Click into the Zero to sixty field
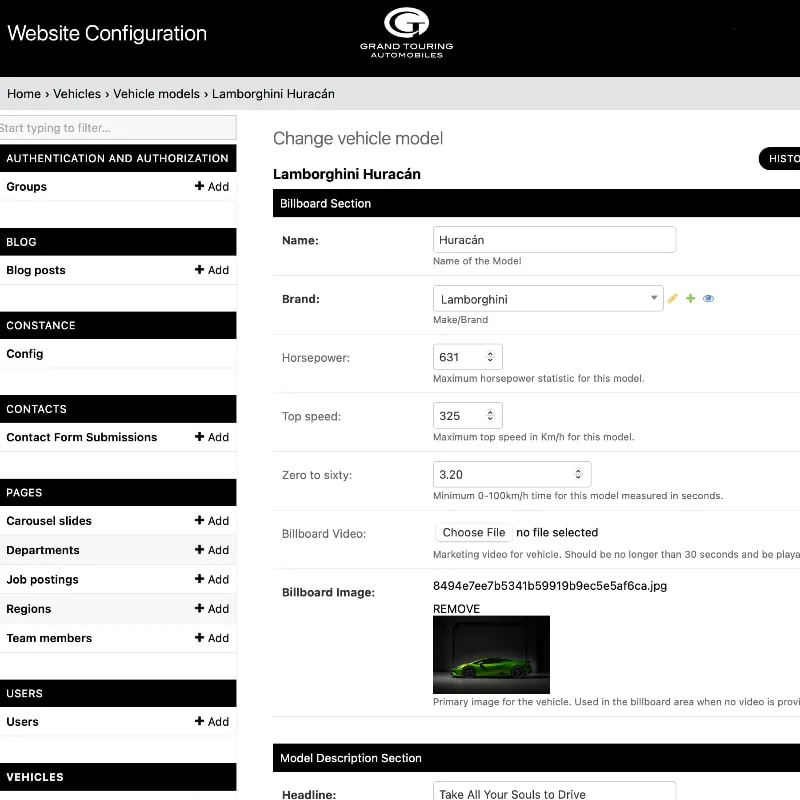The height and width of the screenshot is (800, 800). click(x=512, y=474)
